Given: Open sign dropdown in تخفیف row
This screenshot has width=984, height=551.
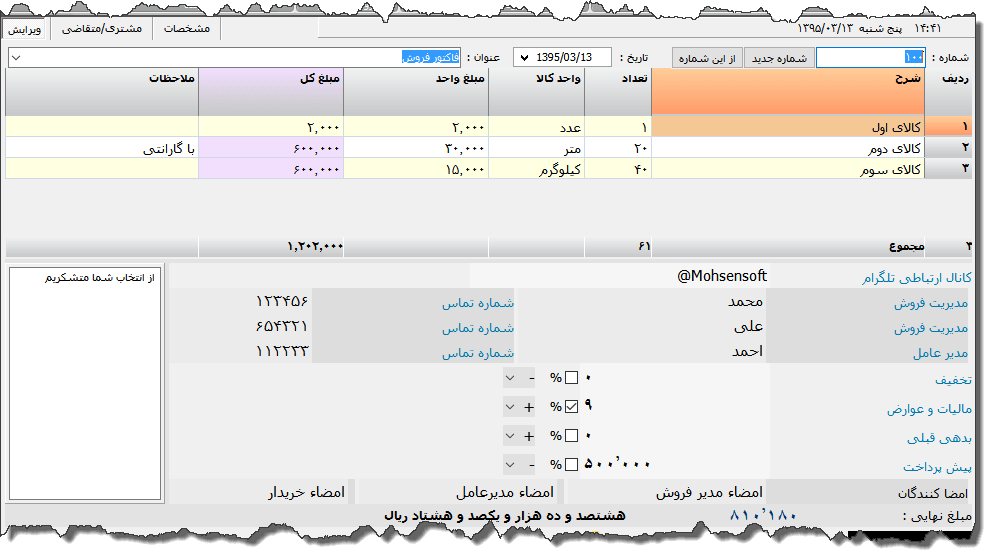Looking at the screenshot, I should [510, 378].
